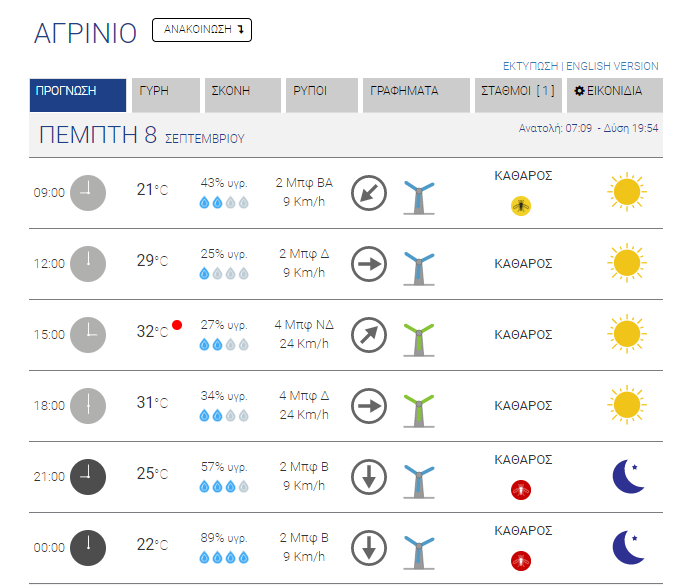Click the red mosquito icon at 21:00
This screenshot has width=675, height=585.
coord(521,490)
